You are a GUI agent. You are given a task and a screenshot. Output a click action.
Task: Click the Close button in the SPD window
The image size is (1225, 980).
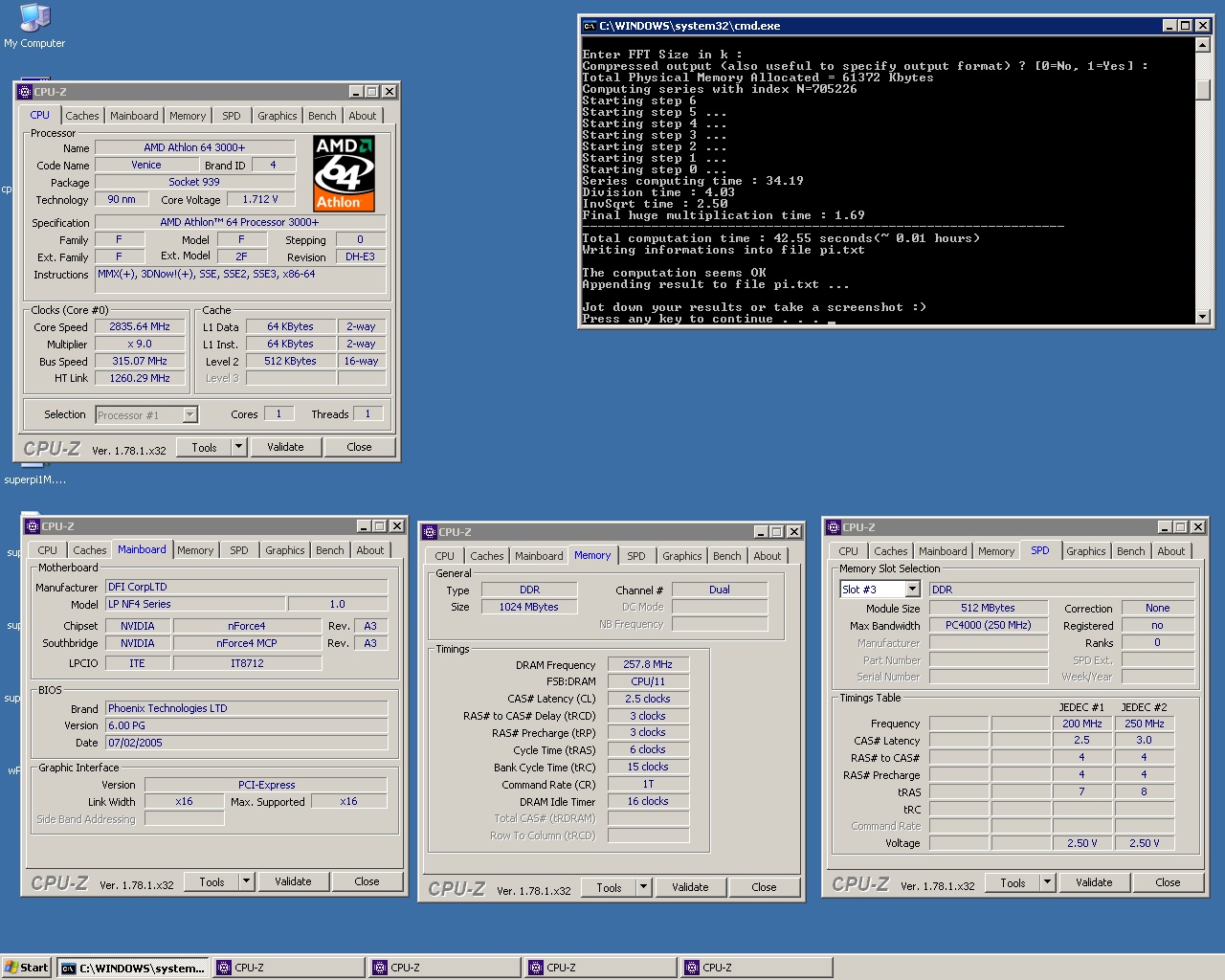coord(1168,882)
